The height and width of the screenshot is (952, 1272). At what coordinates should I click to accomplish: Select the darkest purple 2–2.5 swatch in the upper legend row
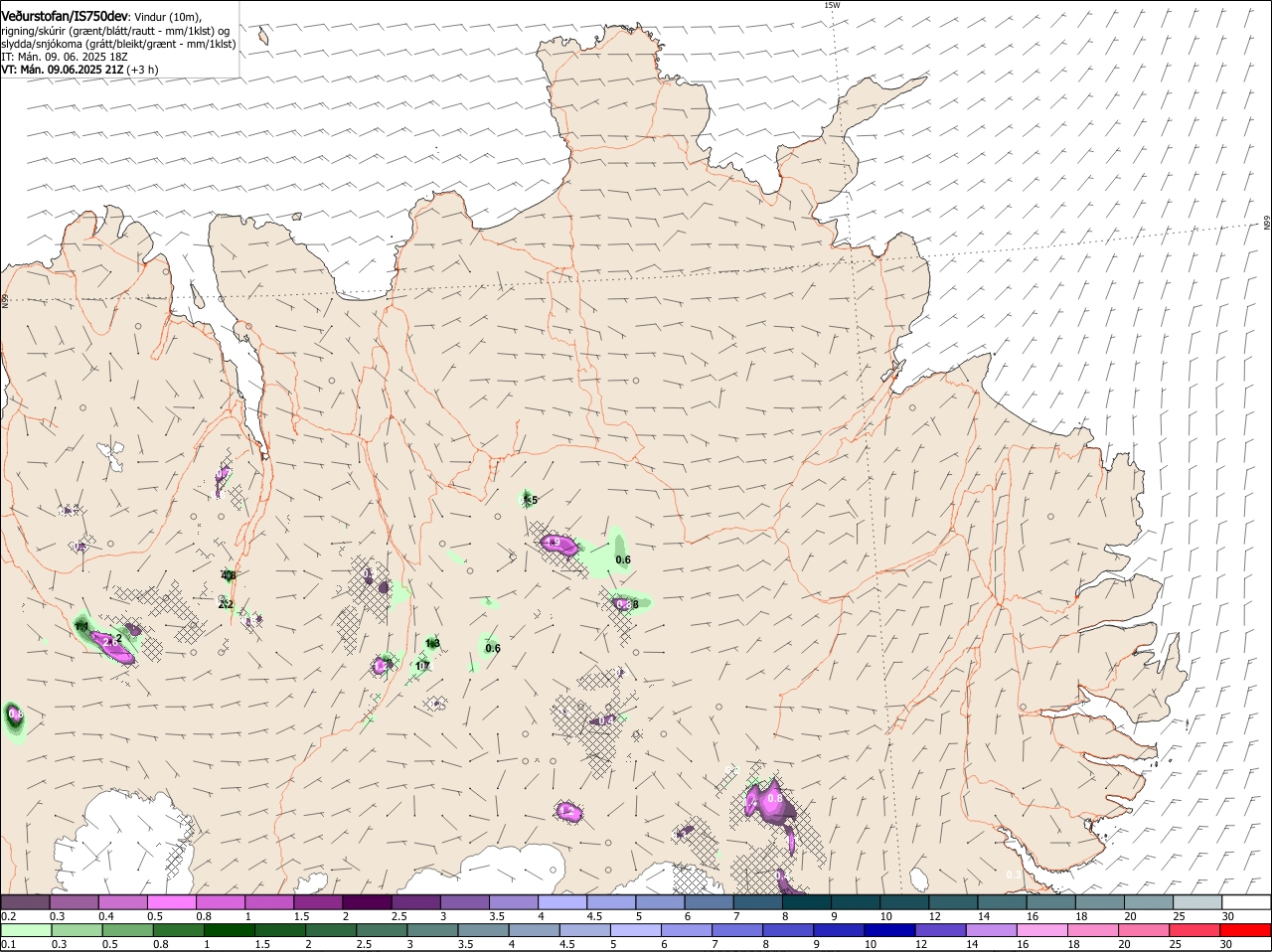click(x=367, y=902)
